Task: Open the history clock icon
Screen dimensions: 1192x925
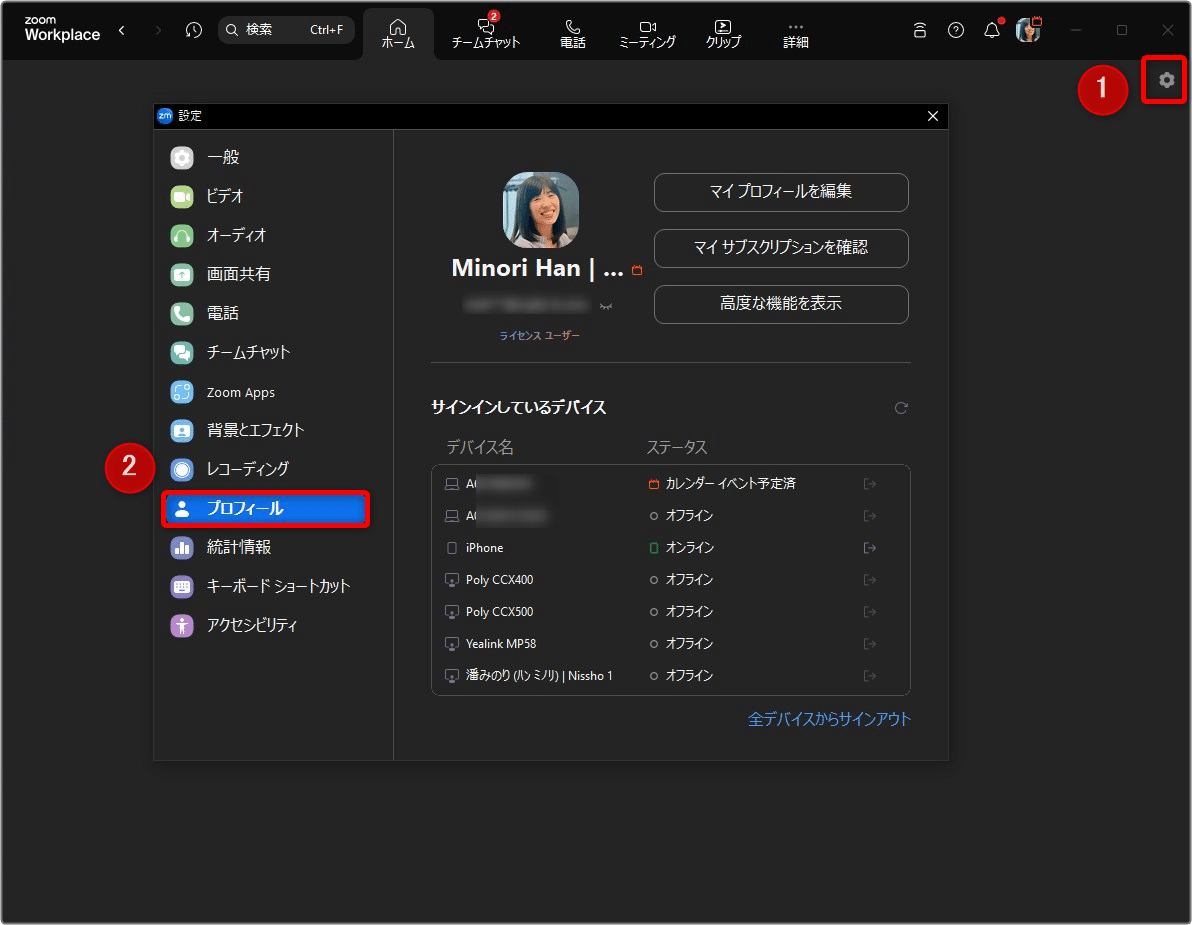Action: pos(194,30)
